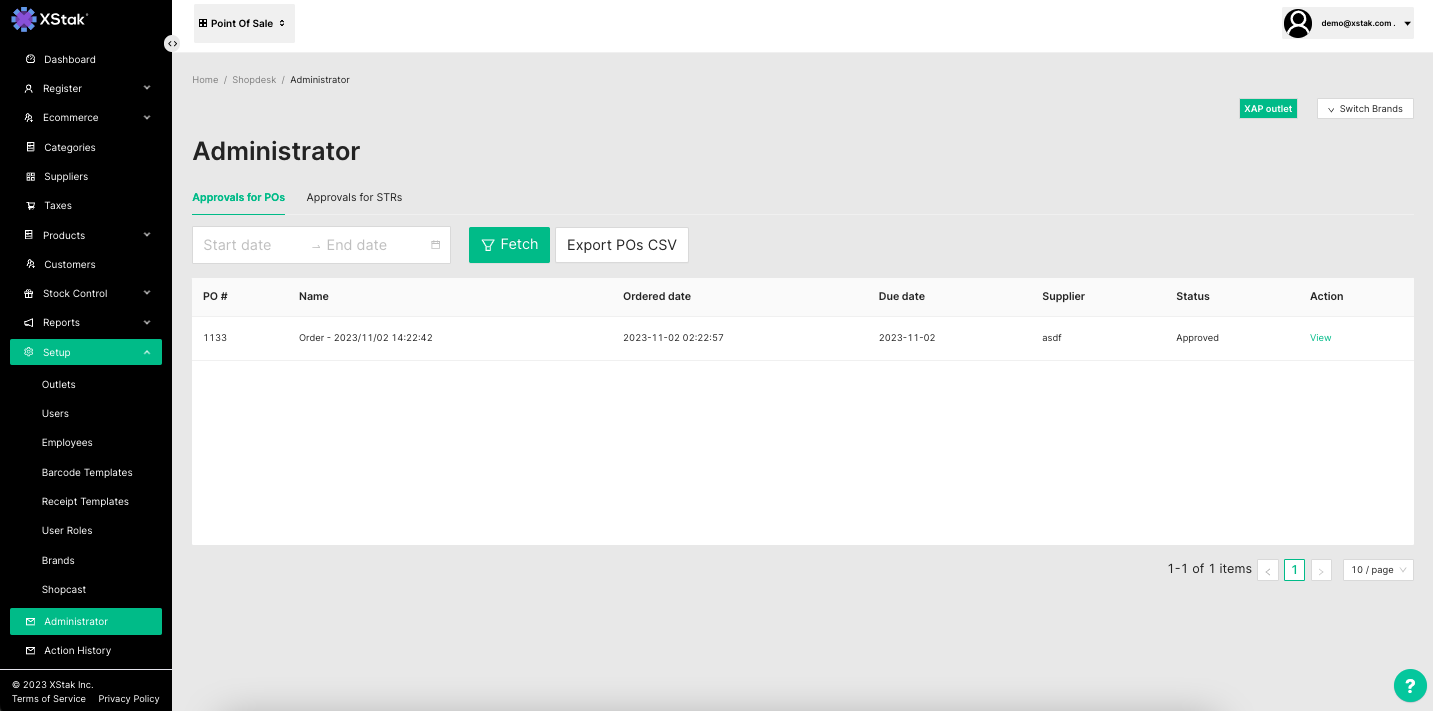
Task: Click the Suppliers grid icon in sidebar
Action: click(30, 177)
